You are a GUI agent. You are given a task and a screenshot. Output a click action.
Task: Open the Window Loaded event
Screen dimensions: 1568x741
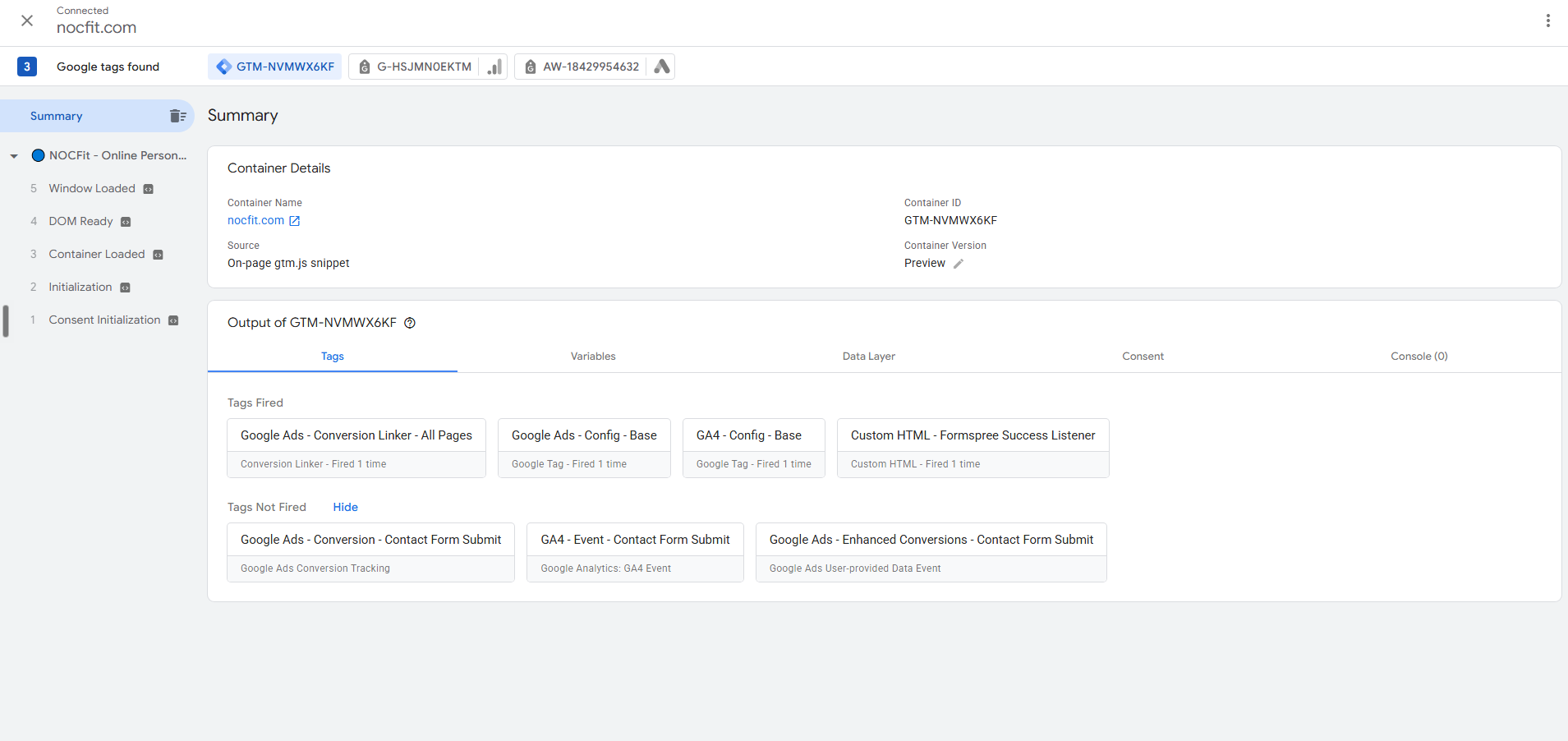pos(92,188)
